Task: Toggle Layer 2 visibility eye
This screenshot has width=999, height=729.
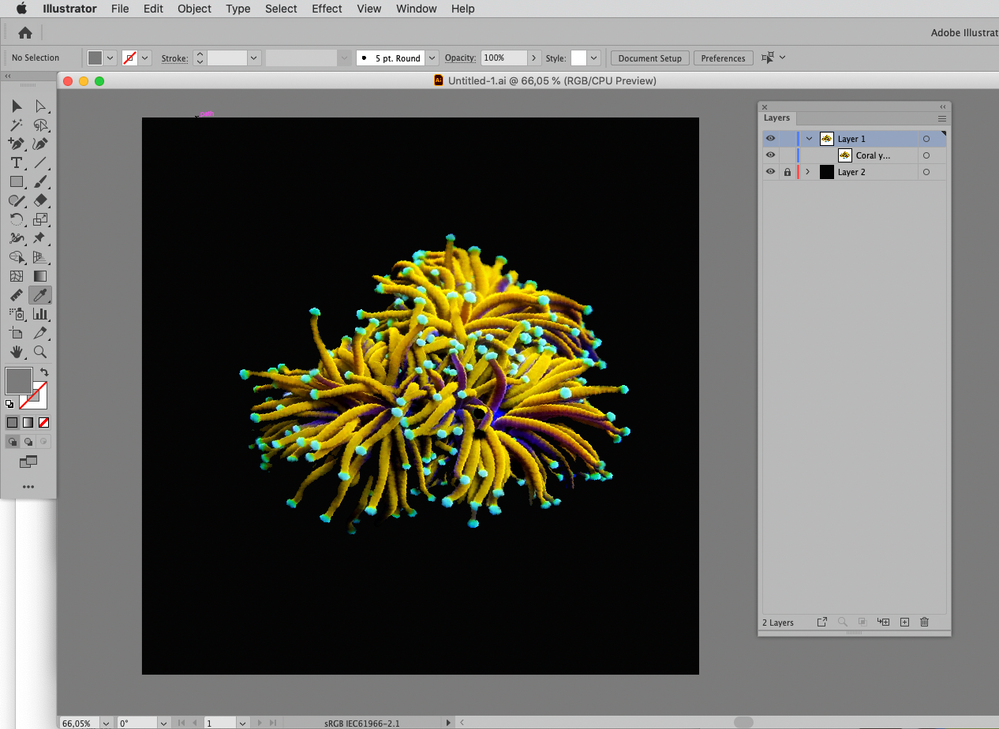Action: pos(770,172)
